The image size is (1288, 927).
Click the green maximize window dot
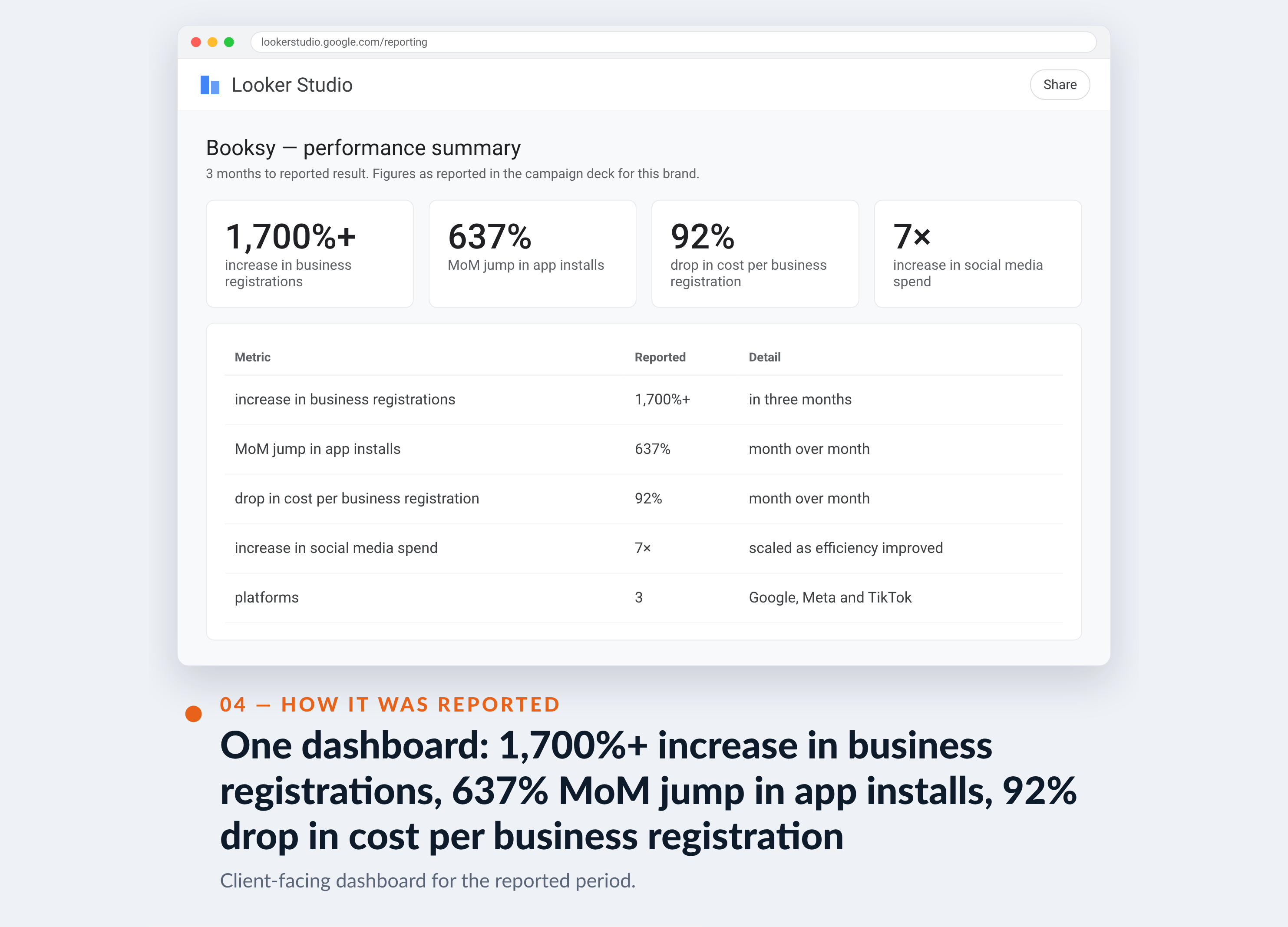point(229,42)
